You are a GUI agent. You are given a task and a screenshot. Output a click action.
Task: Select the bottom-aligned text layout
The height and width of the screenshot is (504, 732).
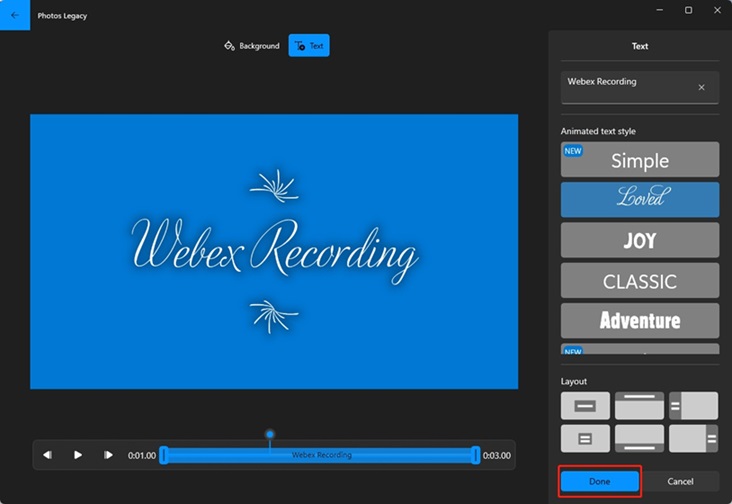[x=640, y=438]
